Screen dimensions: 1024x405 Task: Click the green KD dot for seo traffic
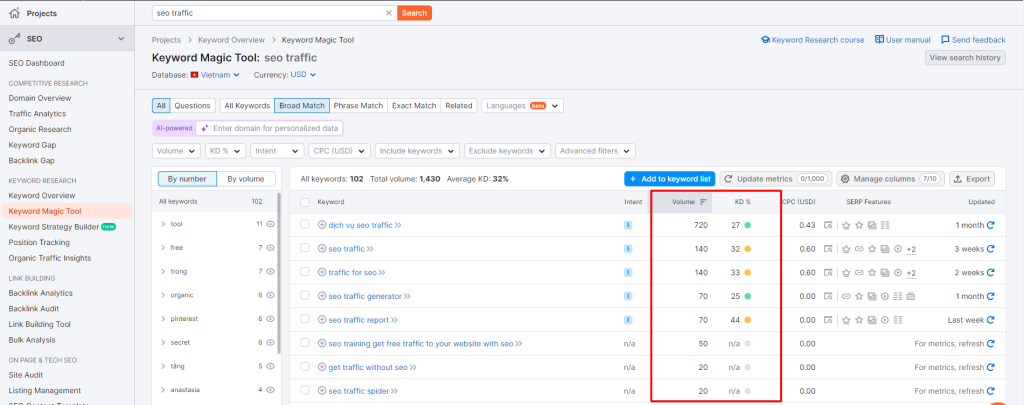pos(746,249)
